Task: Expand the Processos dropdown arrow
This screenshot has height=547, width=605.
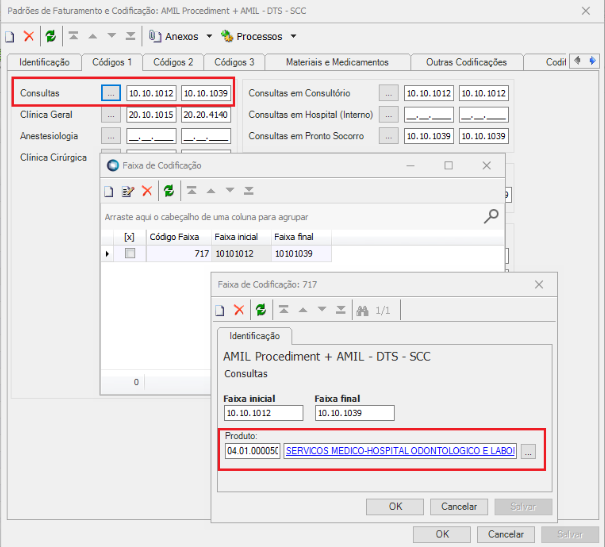Action: (293, 36)
